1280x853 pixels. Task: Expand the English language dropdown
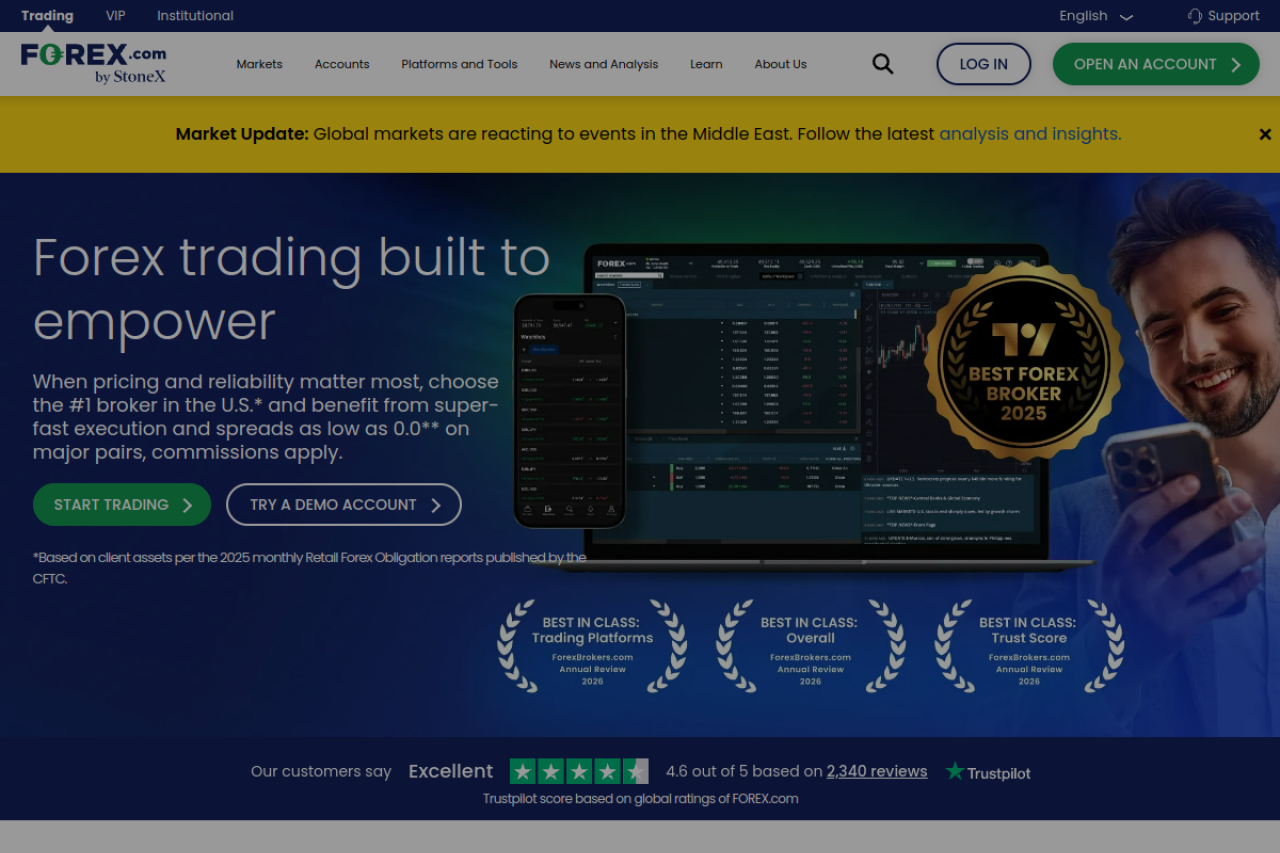(1096, 16)
